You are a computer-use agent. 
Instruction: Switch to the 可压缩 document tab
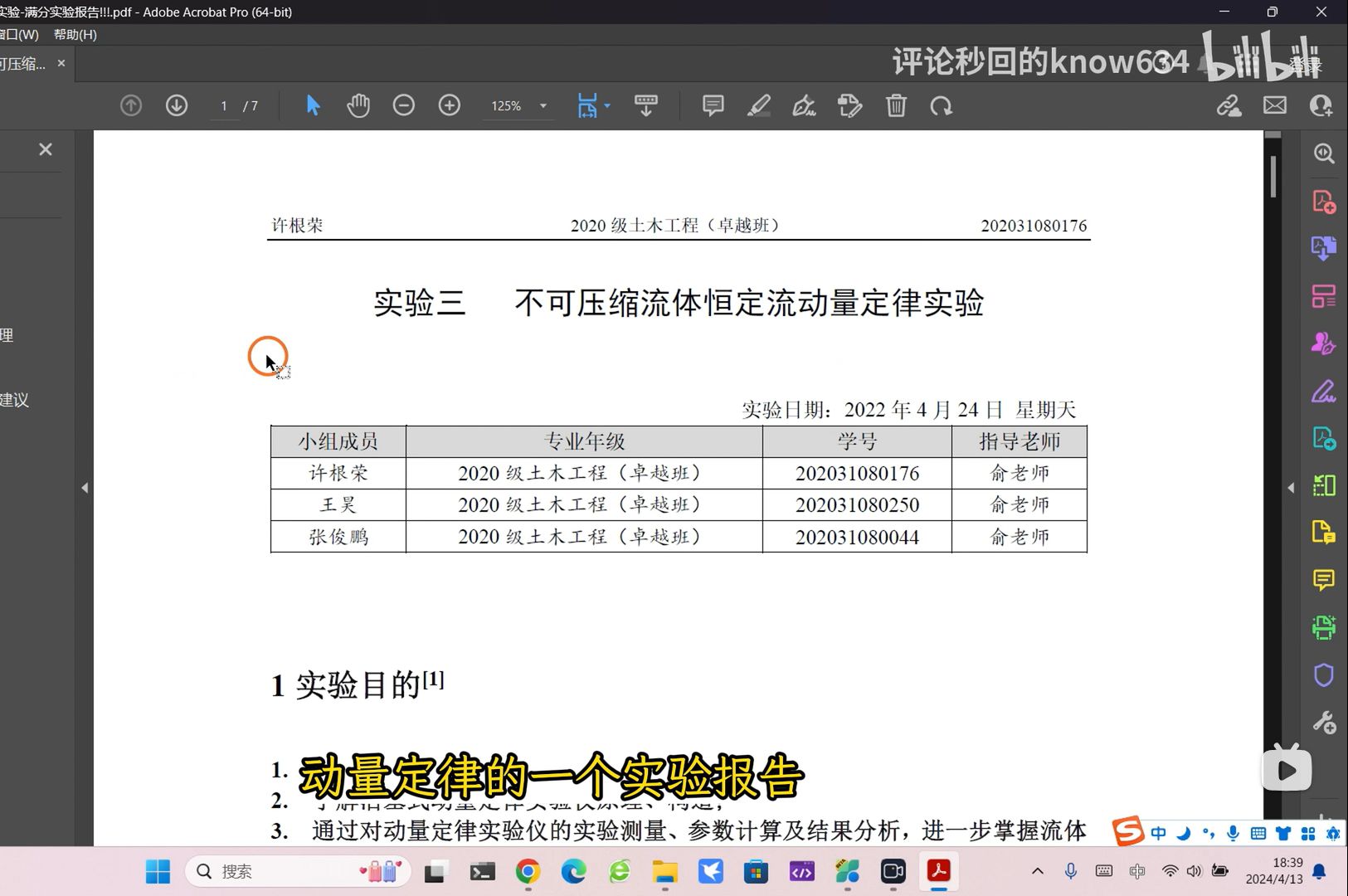pos(25,63)
